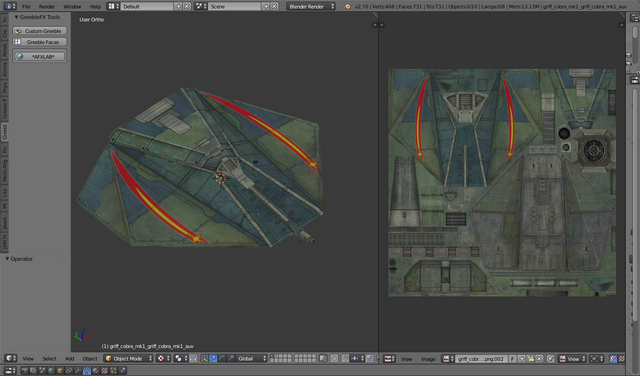Click the Custom Greeble tool icon
Image resolution: width=640 pixels, height=376 pixels.
[x=18, y=31]
